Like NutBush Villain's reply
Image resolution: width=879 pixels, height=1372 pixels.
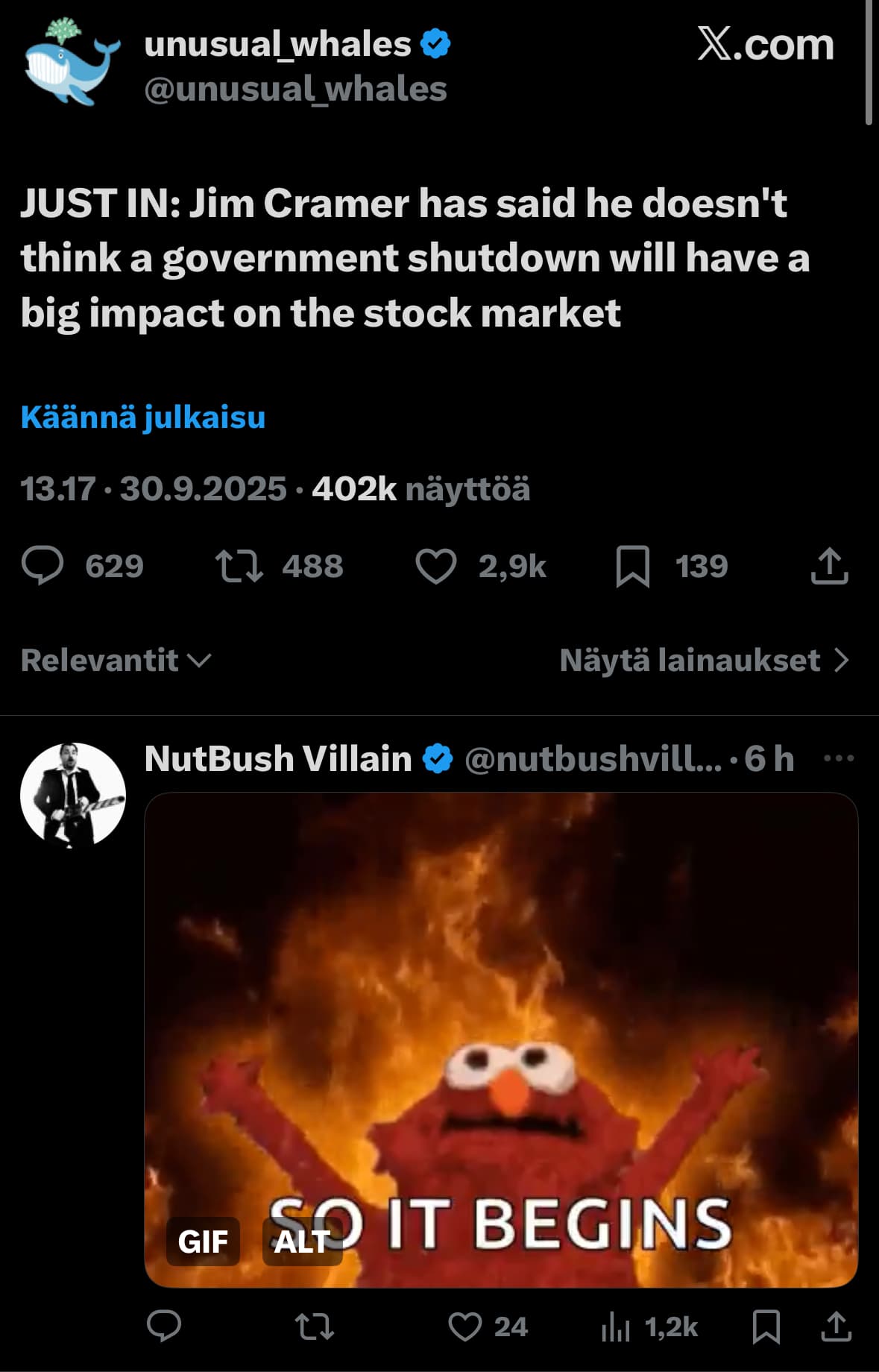click(x=465, y=1327)
